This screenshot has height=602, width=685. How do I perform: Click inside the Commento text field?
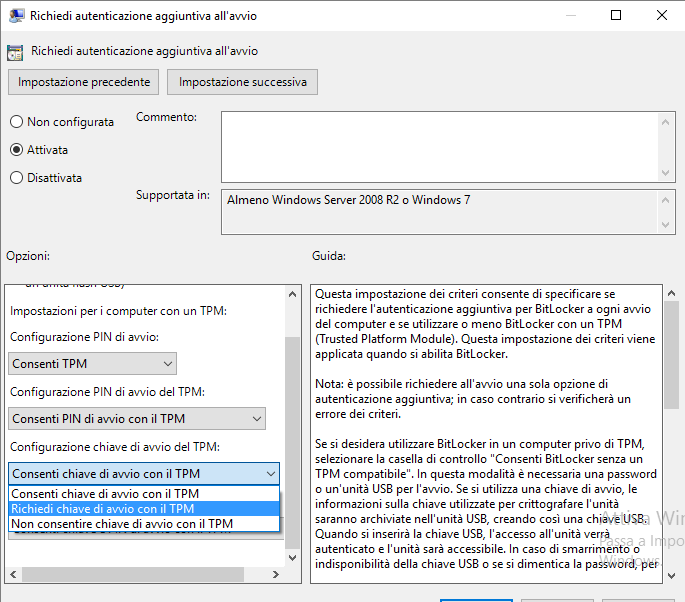coord(440,146)
